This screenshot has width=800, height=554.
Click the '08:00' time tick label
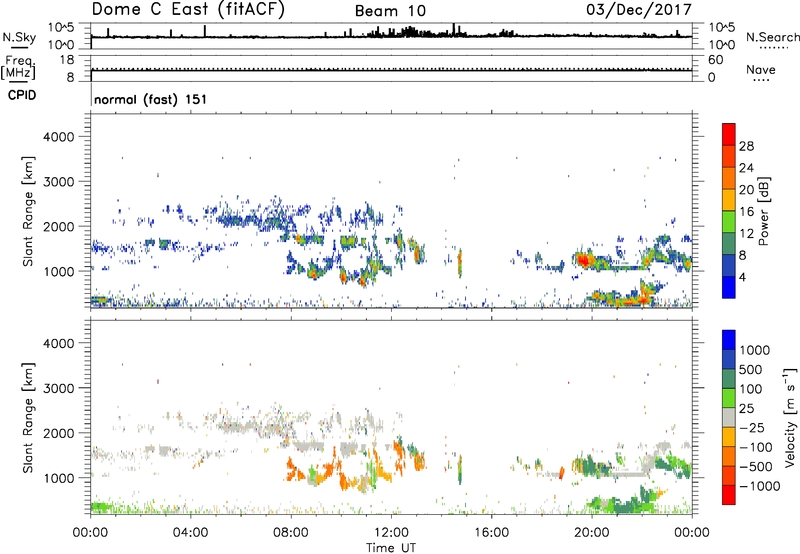tap(291, 533)
